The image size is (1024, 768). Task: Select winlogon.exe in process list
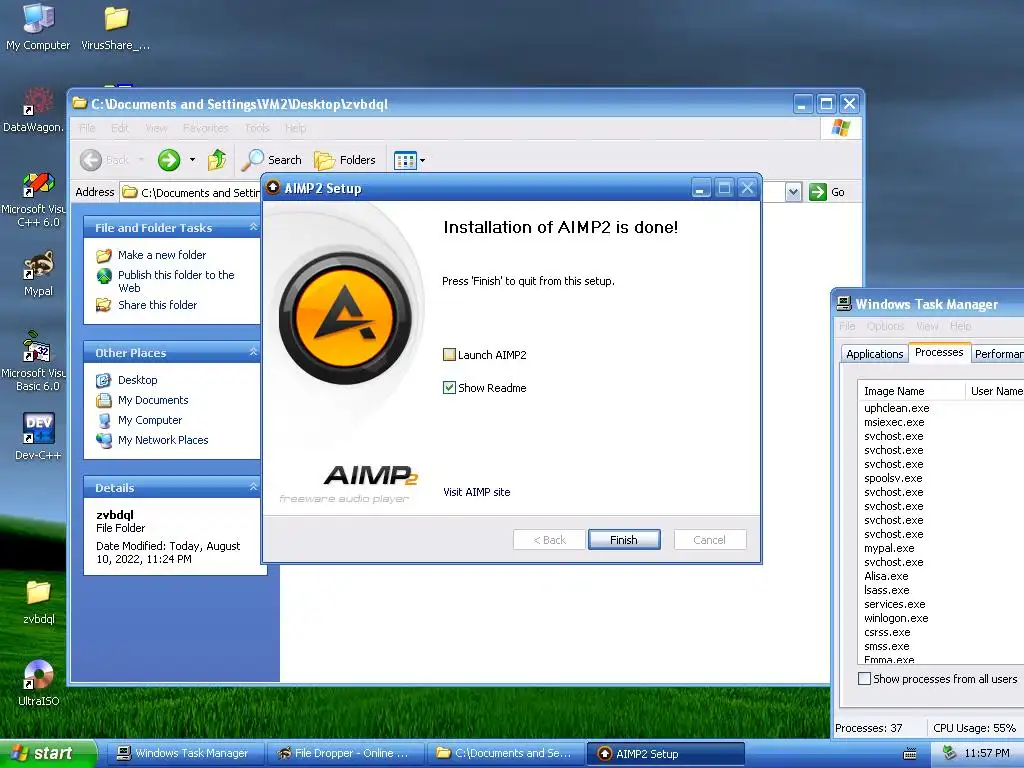895,618
